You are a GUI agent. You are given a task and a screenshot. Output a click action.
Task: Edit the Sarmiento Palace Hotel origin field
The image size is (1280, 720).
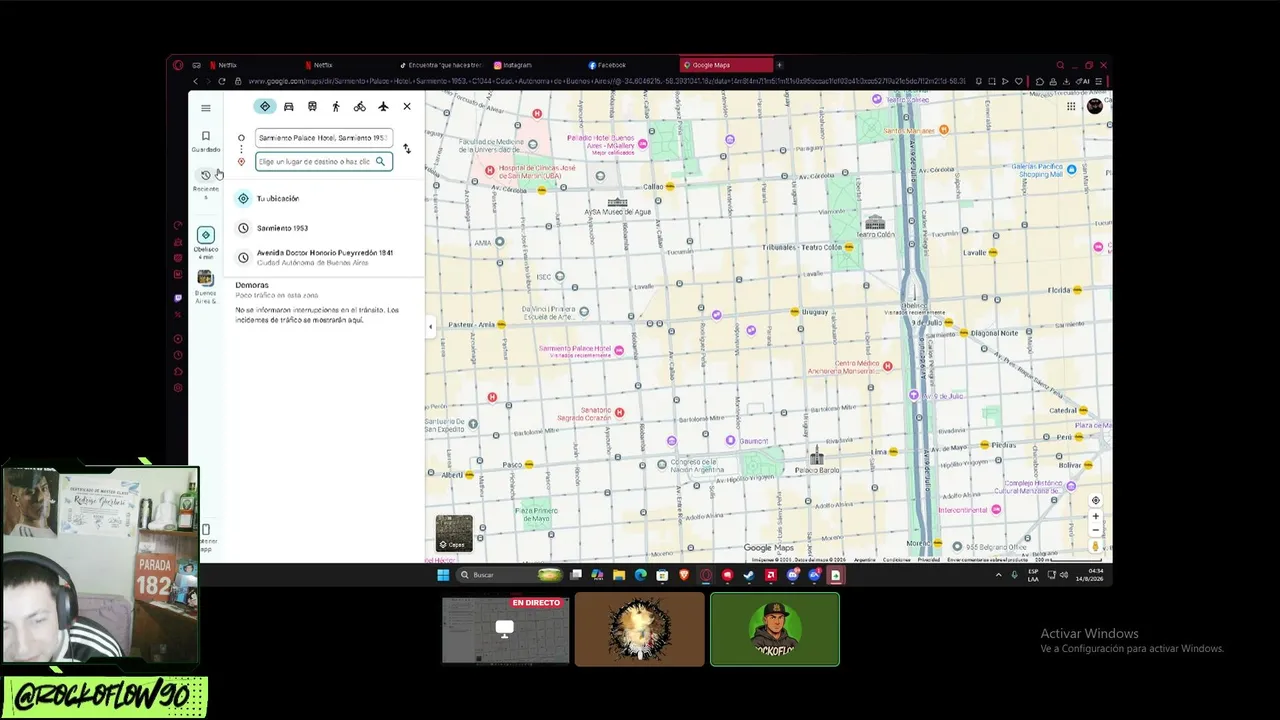click(x=323, y=138)
